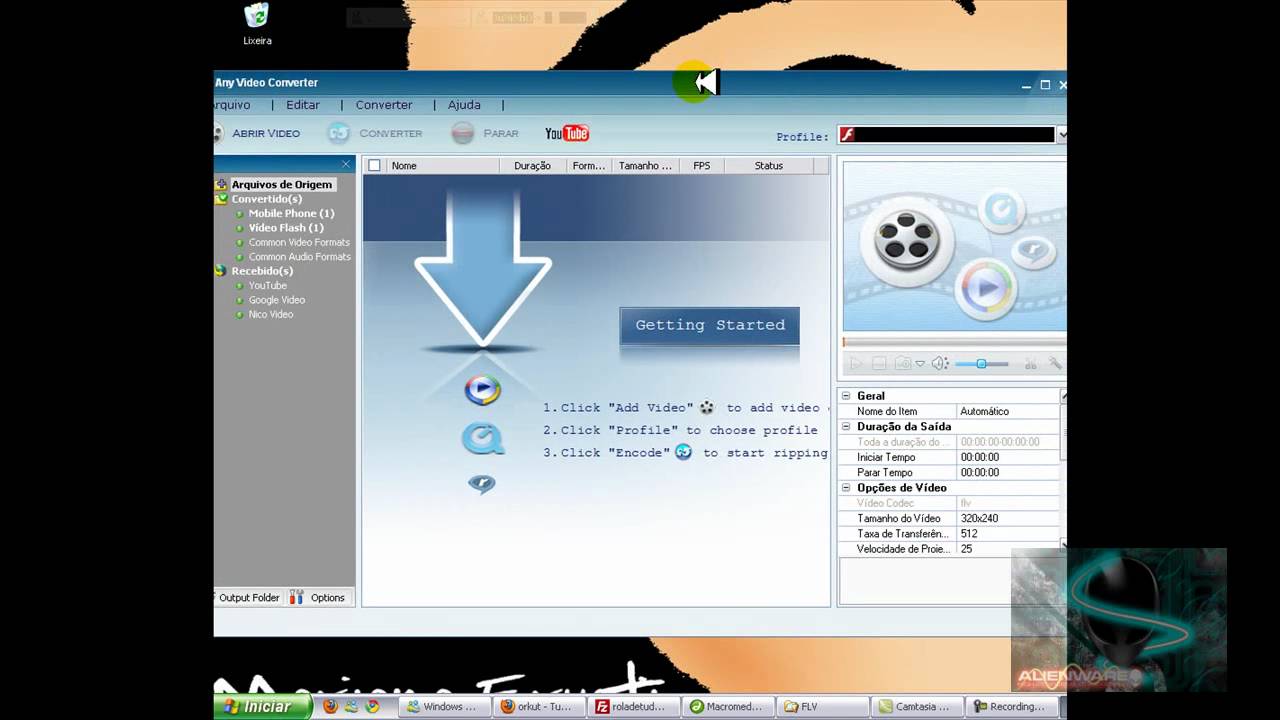Select Arquivos de Origem in sidebar
The image size is (1280, 720).
[x=282, y=185]
